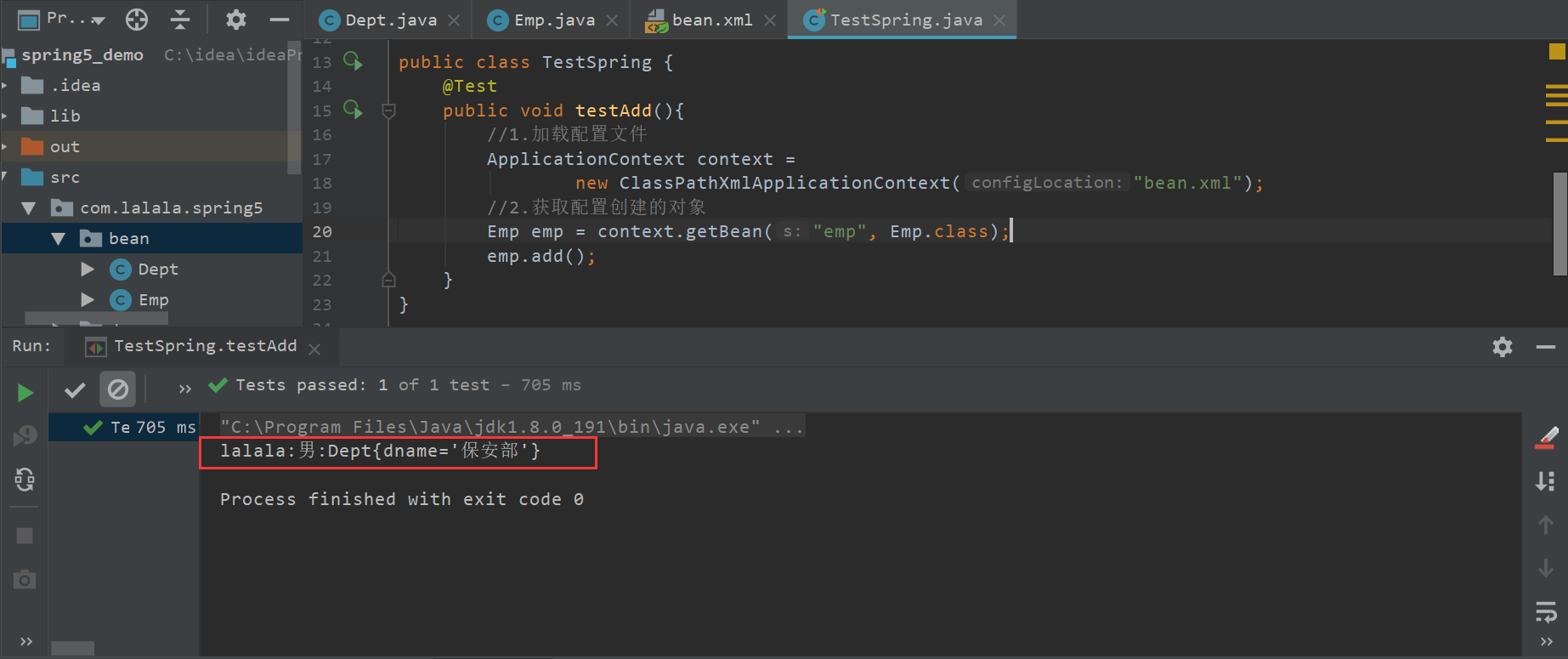The width and height of the screenshot is (1568, 659).
Task: Select the Dept class in tree
Action: click(158, 270)
